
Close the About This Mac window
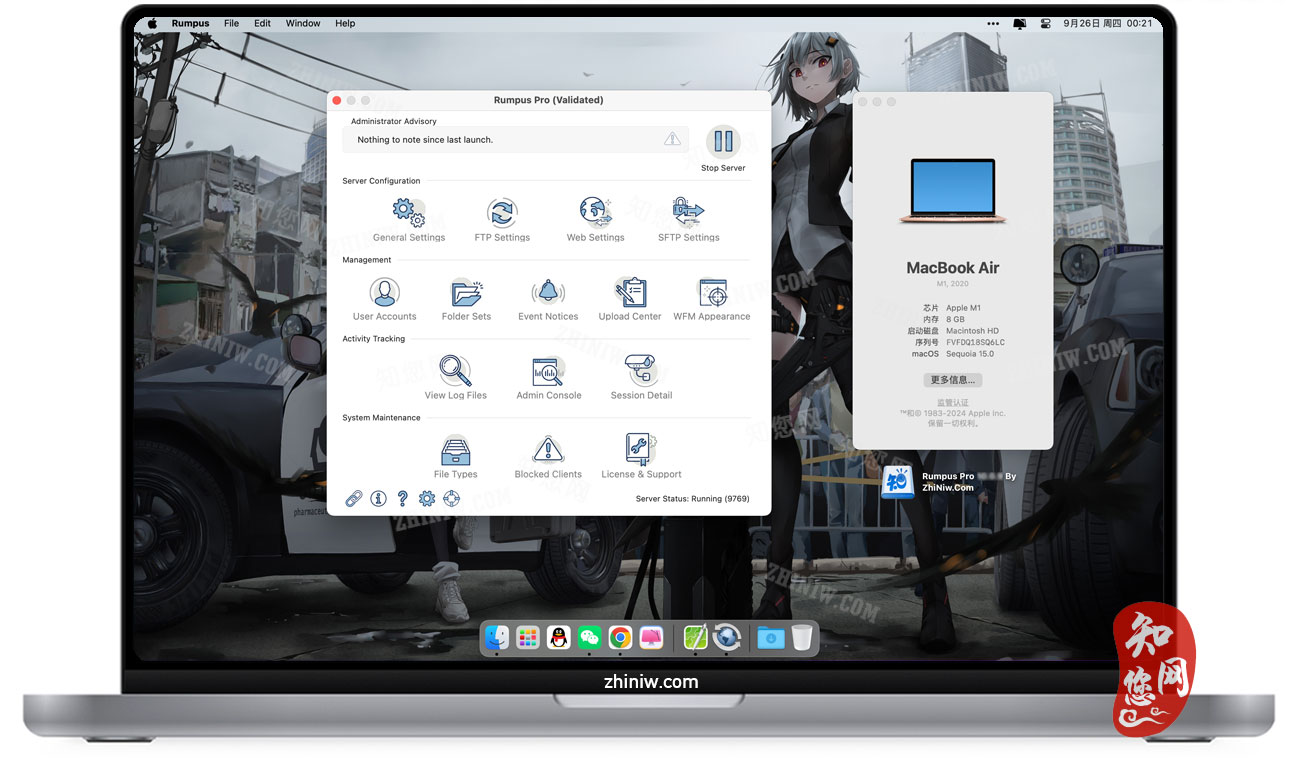[863, 102]
